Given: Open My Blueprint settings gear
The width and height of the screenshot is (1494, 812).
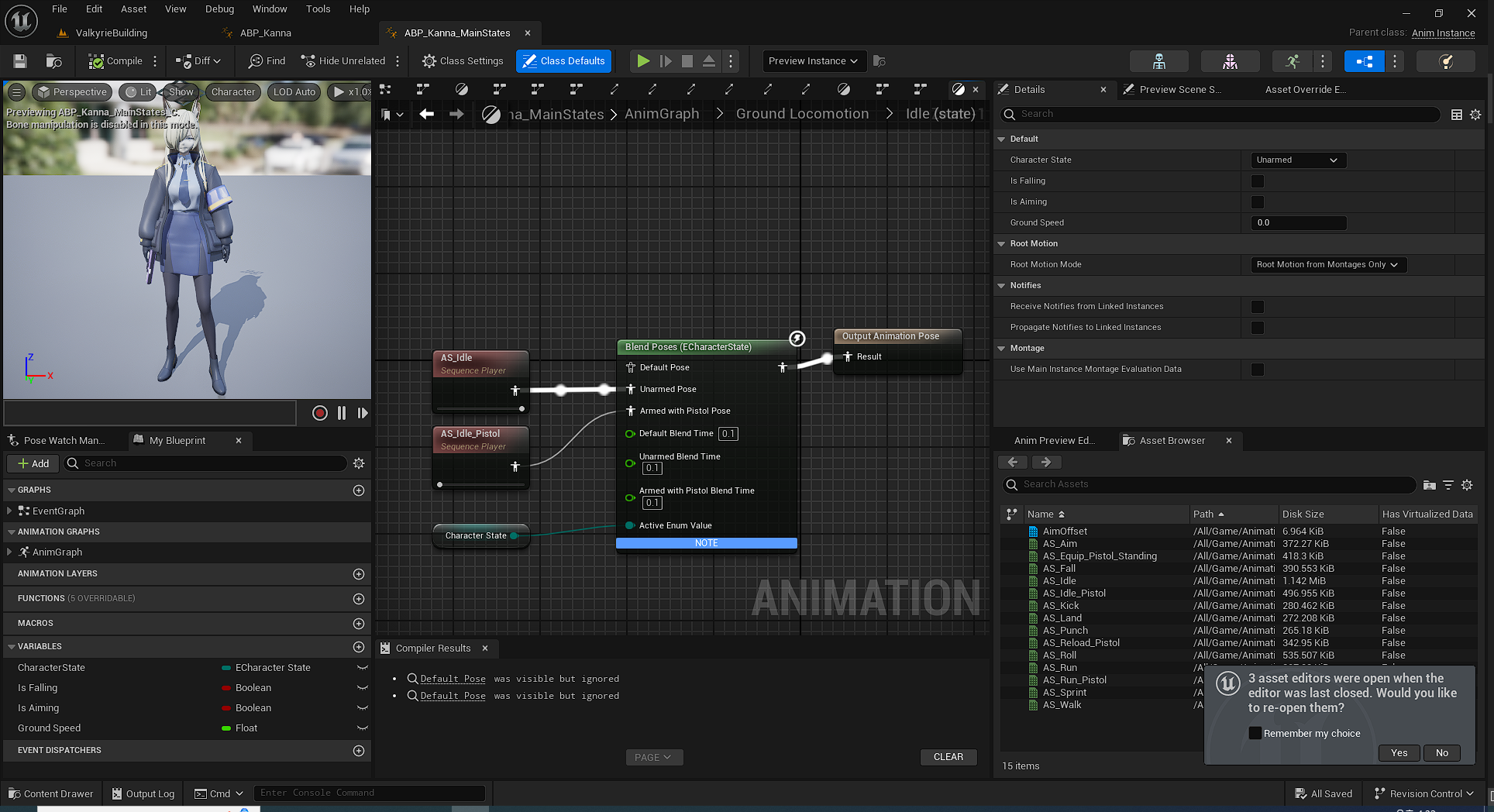Looking at the screenshot, I should click(359, 463).
